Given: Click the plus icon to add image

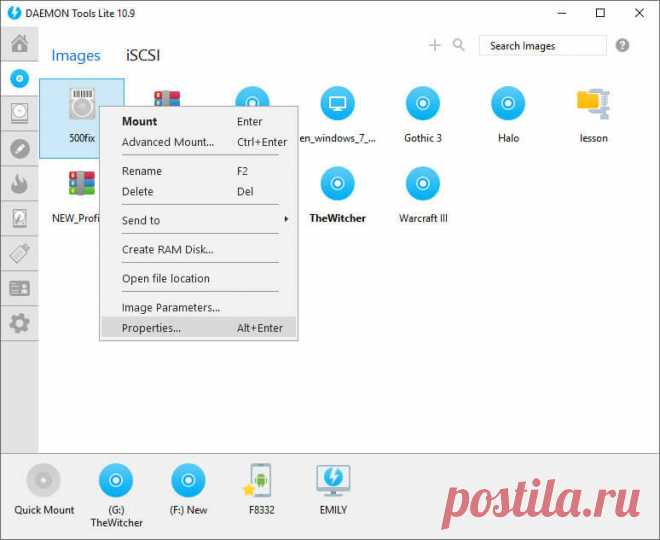Looking at the screenshot, I should pos(435,45).
